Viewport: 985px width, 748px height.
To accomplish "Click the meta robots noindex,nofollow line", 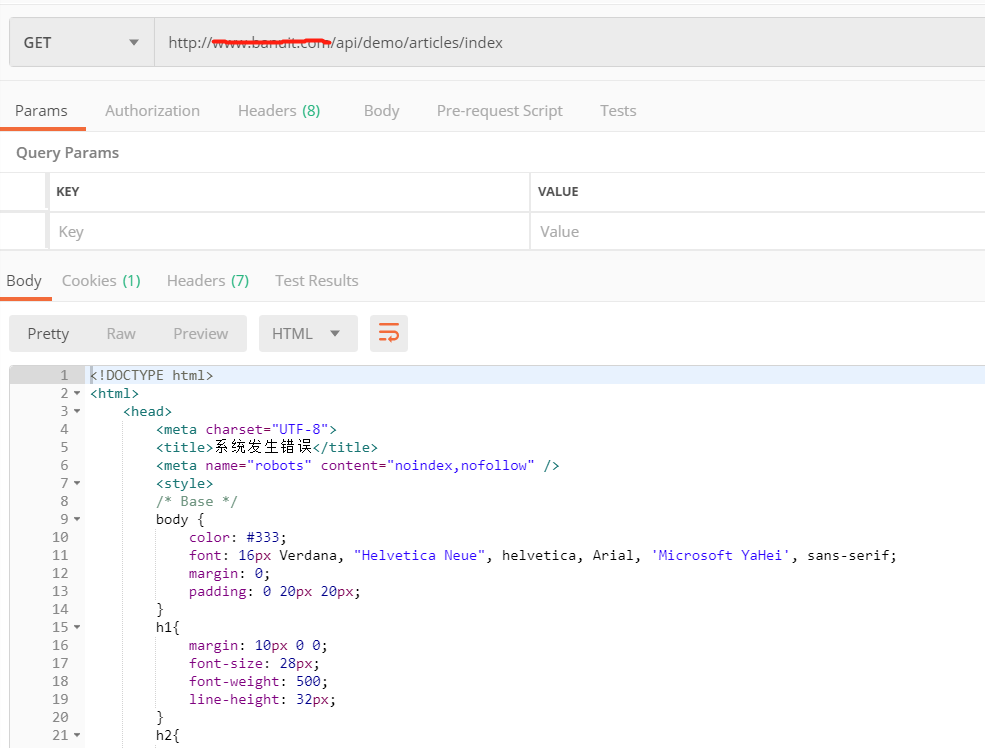I will click(357, 465).
